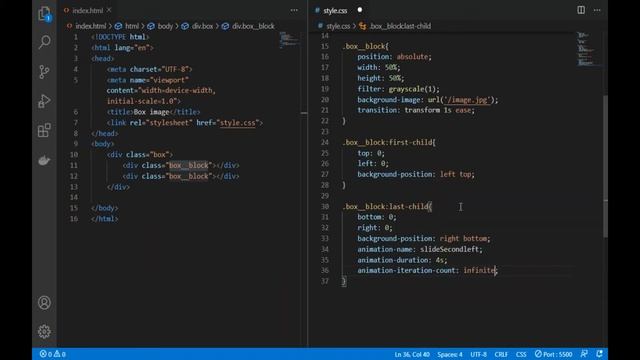Split the editor right

click(581, 10)
